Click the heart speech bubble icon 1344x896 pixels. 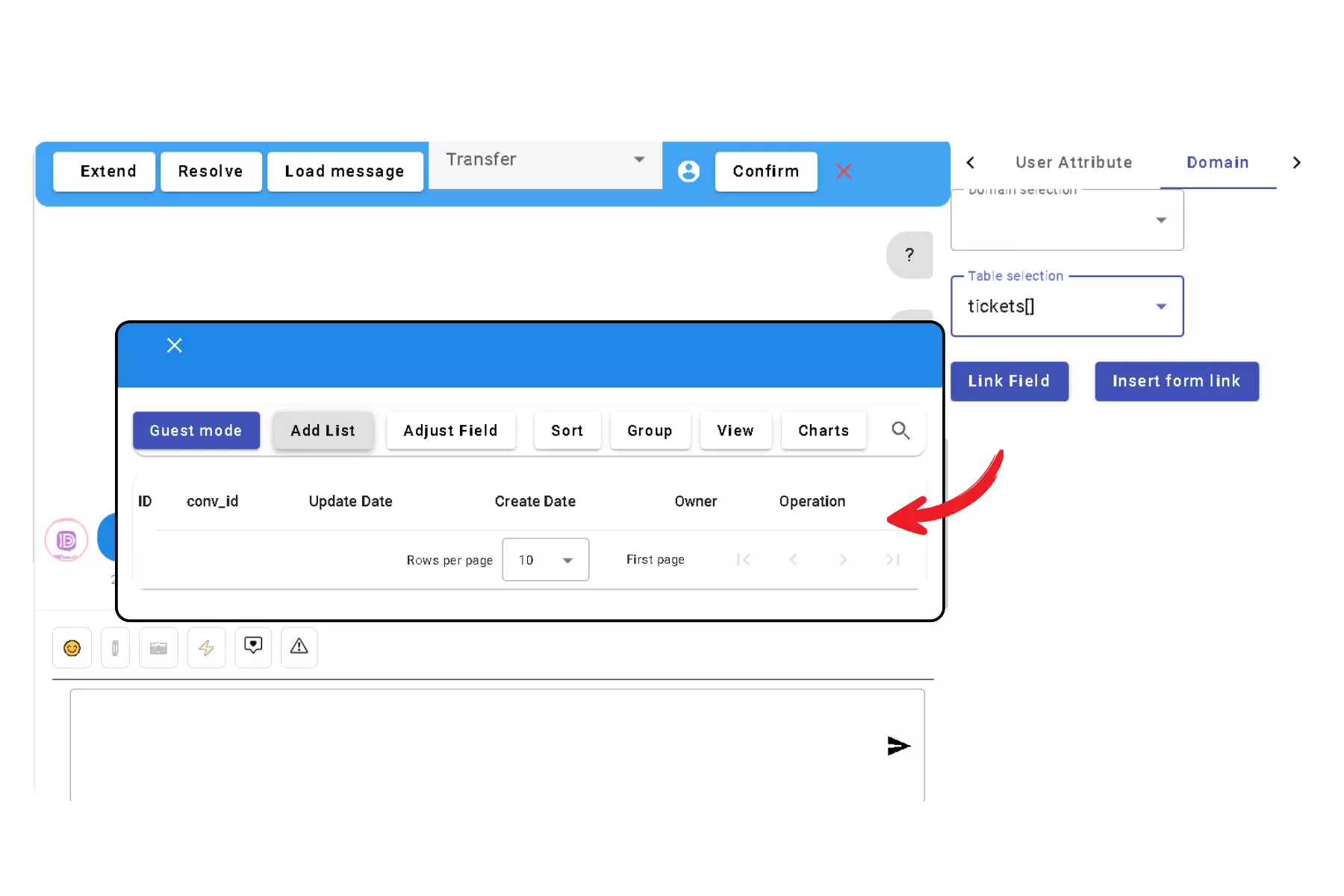[253, 646]
